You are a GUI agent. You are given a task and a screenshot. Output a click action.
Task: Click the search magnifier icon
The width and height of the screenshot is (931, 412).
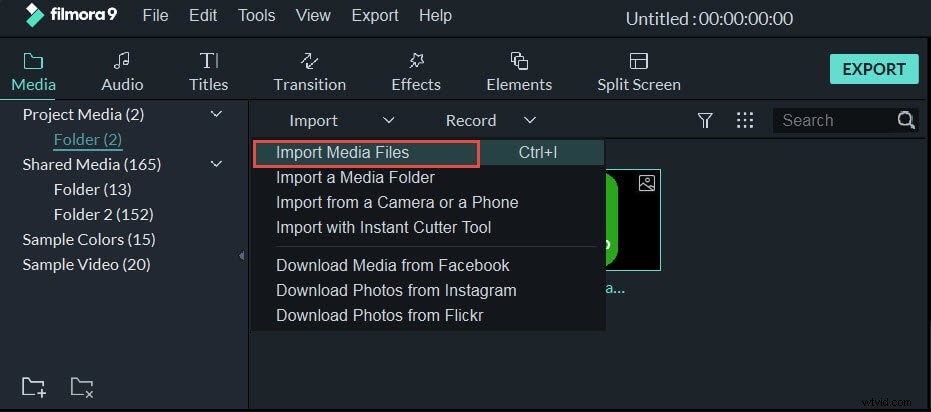[x=906, y=121]
